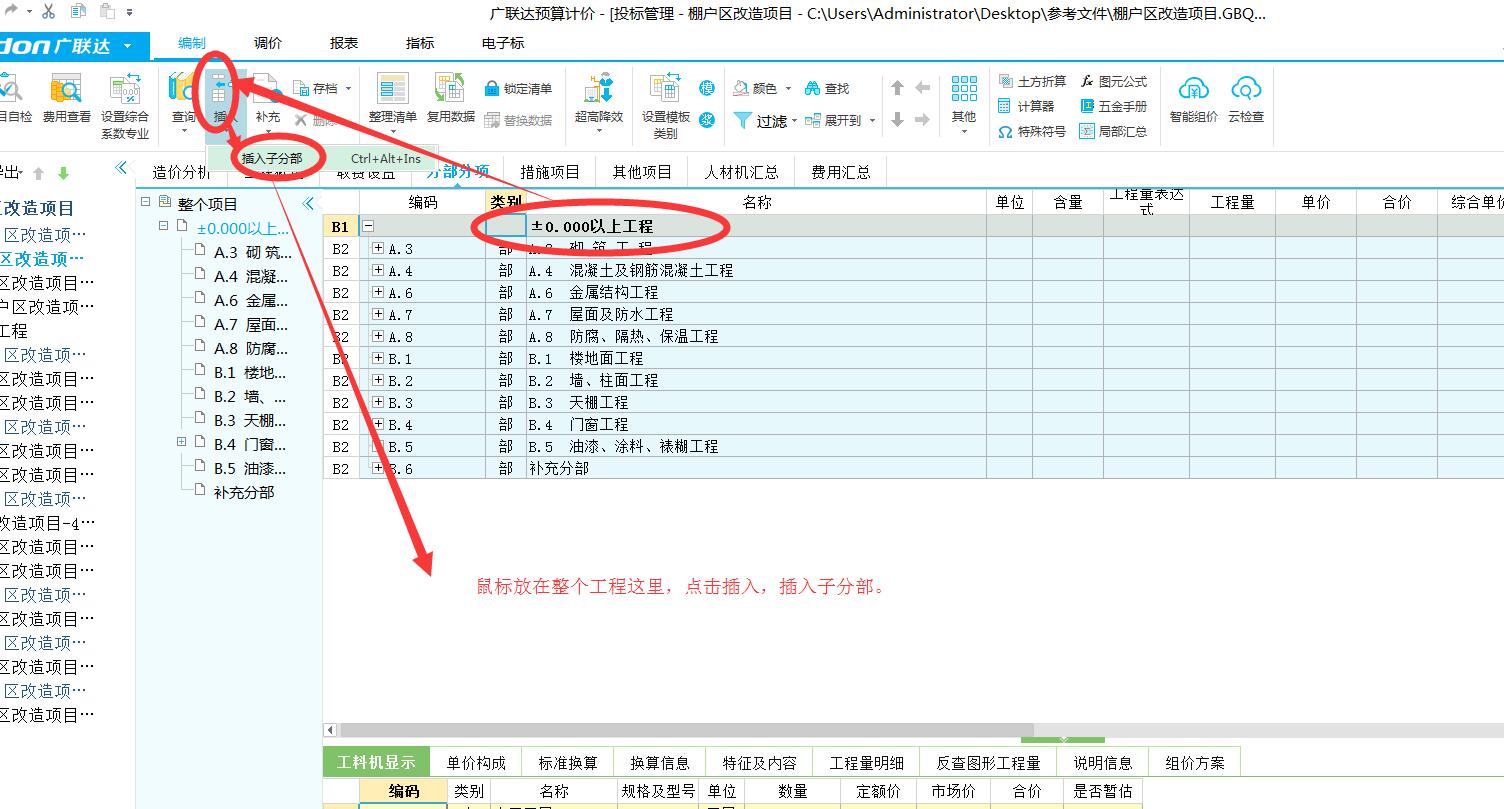Click the paste clipboard icon in the quick access bar

[x=108, y=12]
